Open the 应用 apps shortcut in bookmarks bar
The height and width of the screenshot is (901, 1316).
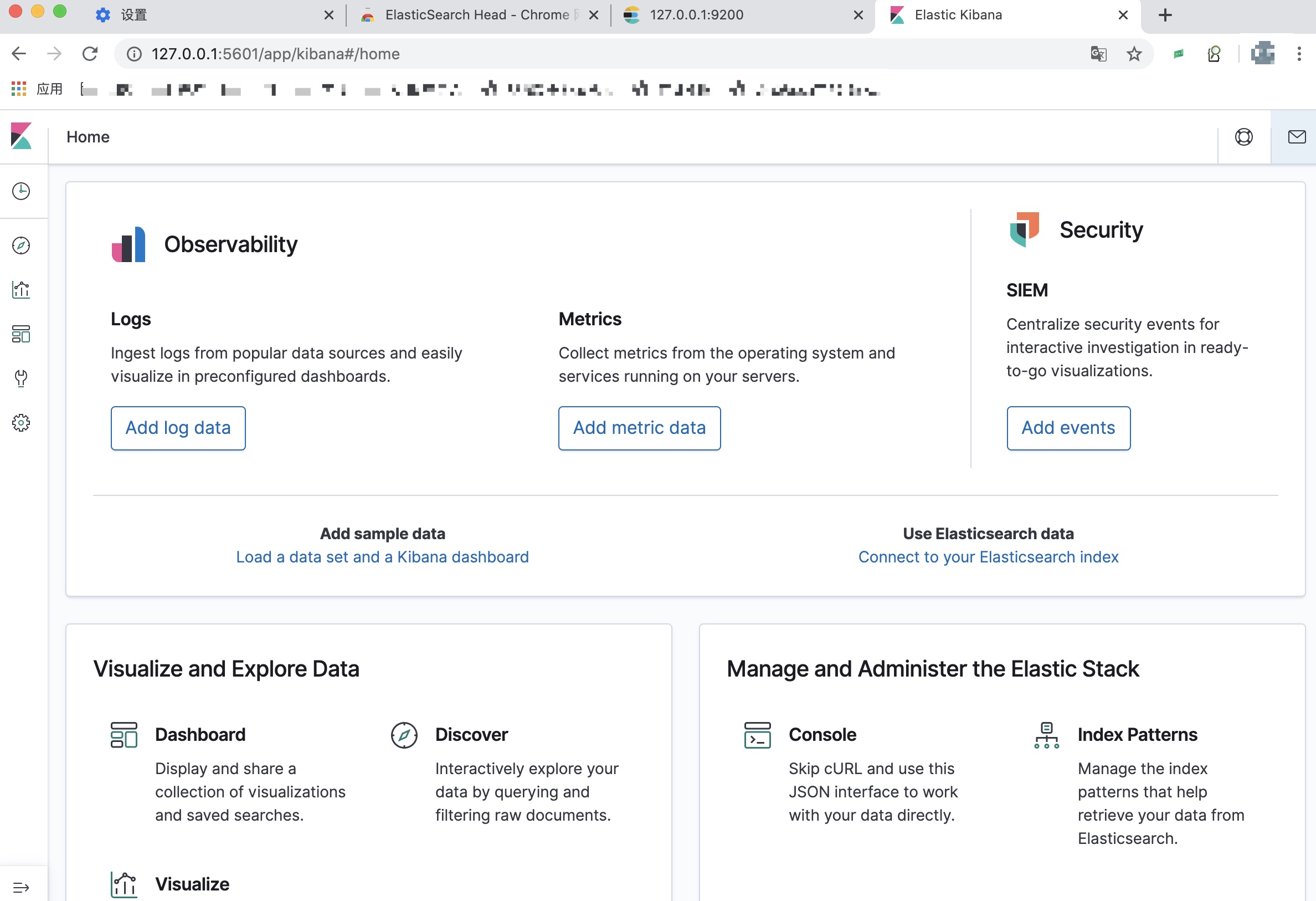(37, 89)
